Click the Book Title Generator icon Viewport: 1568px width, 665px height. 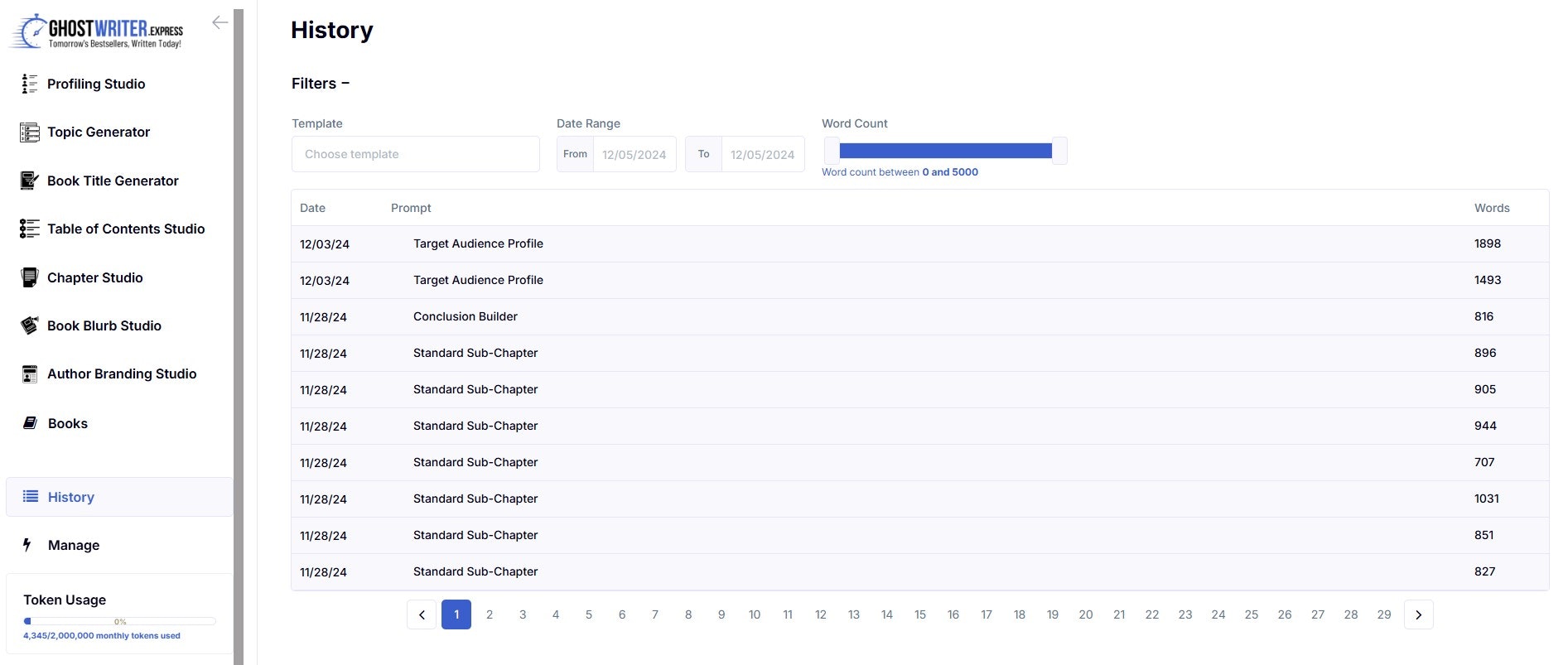pos(30,181)
